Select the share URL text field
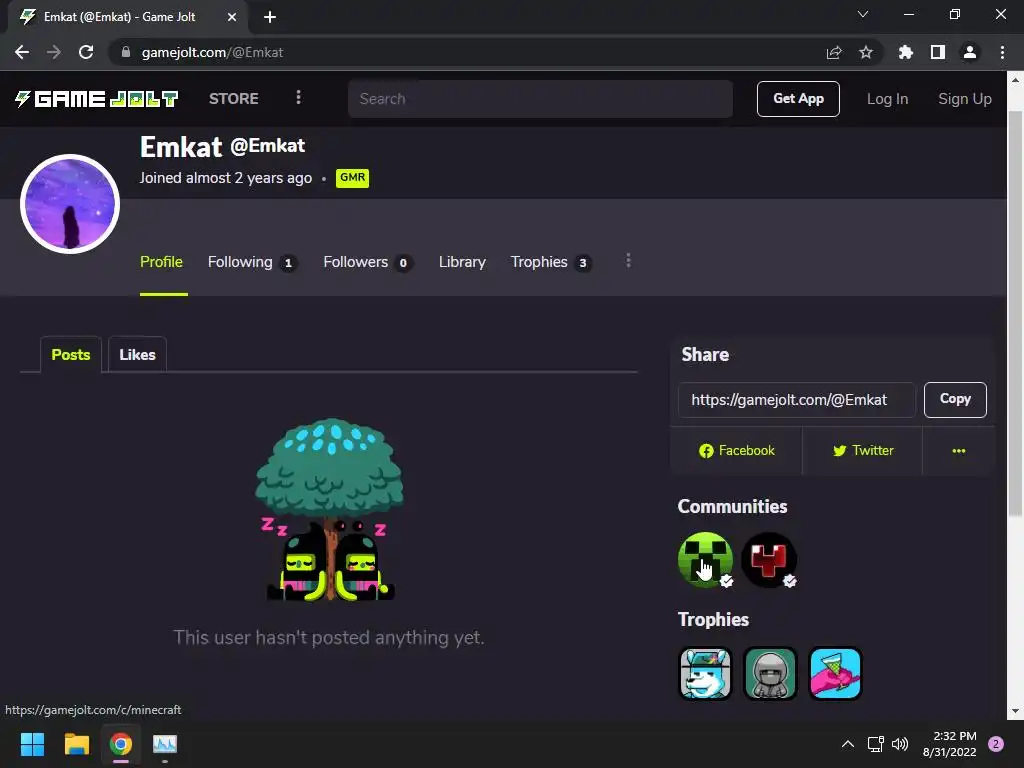This screenshot has height=768, width=1024. 797,400
